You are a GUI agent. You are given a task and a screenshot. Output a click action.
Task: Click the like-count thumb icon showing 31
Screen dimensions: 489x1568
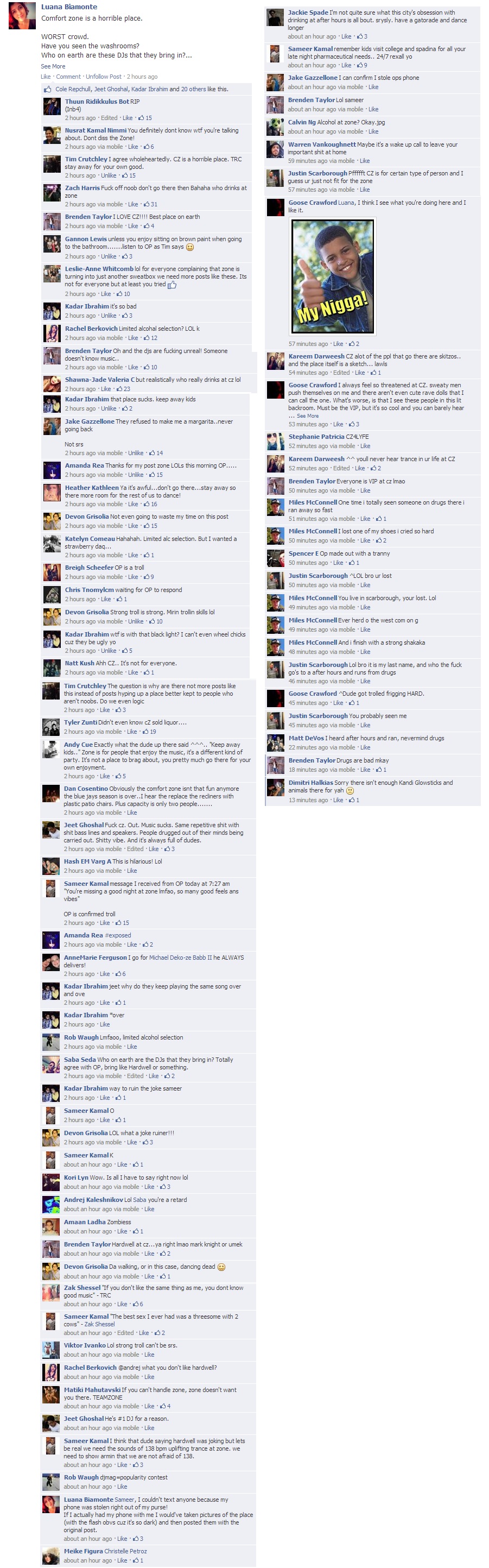(x=147, y=205)
